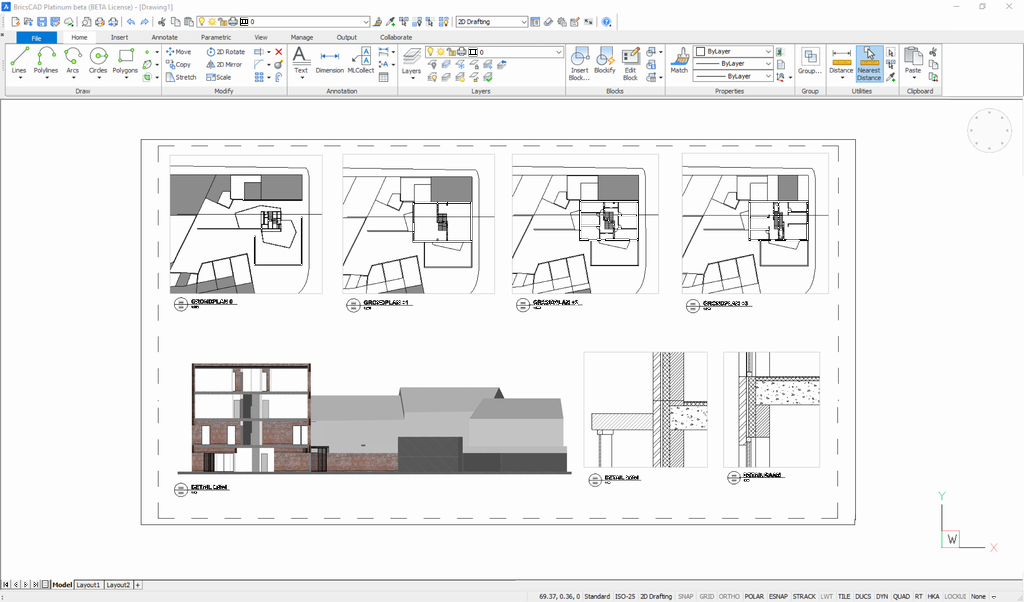The image size is (1024, 602).
Task: Activate the 2D Rotate command
Action: click(x=225, y=52)
